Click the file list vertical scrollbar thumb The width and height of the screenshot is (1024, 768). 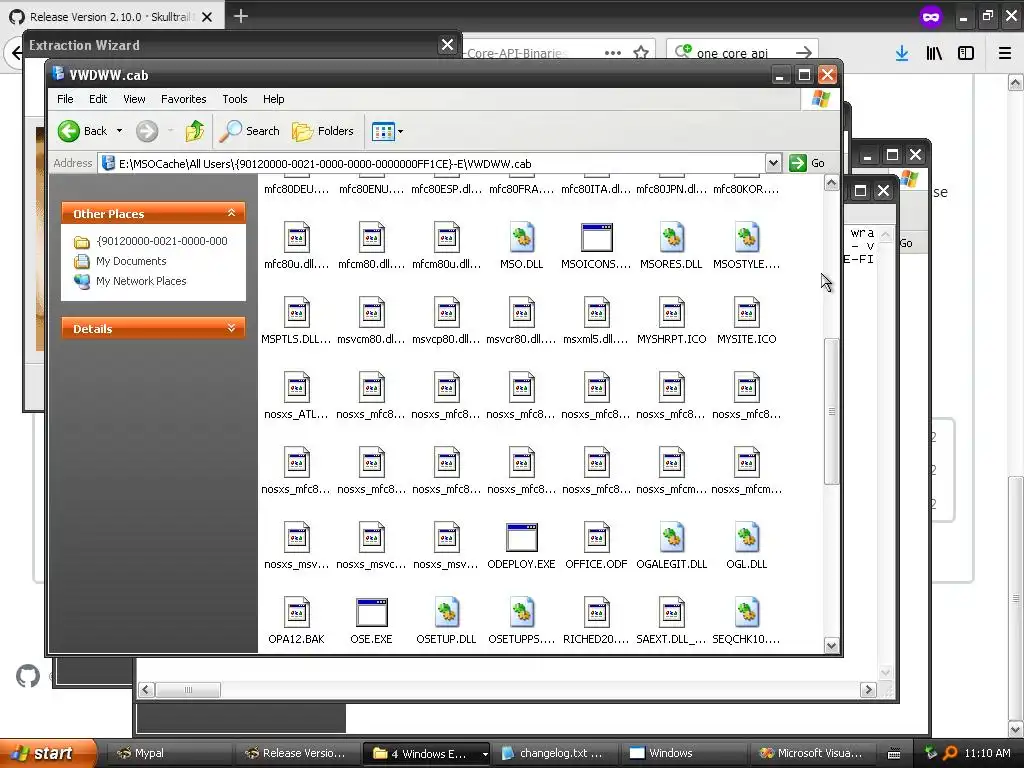coord(831,411)
